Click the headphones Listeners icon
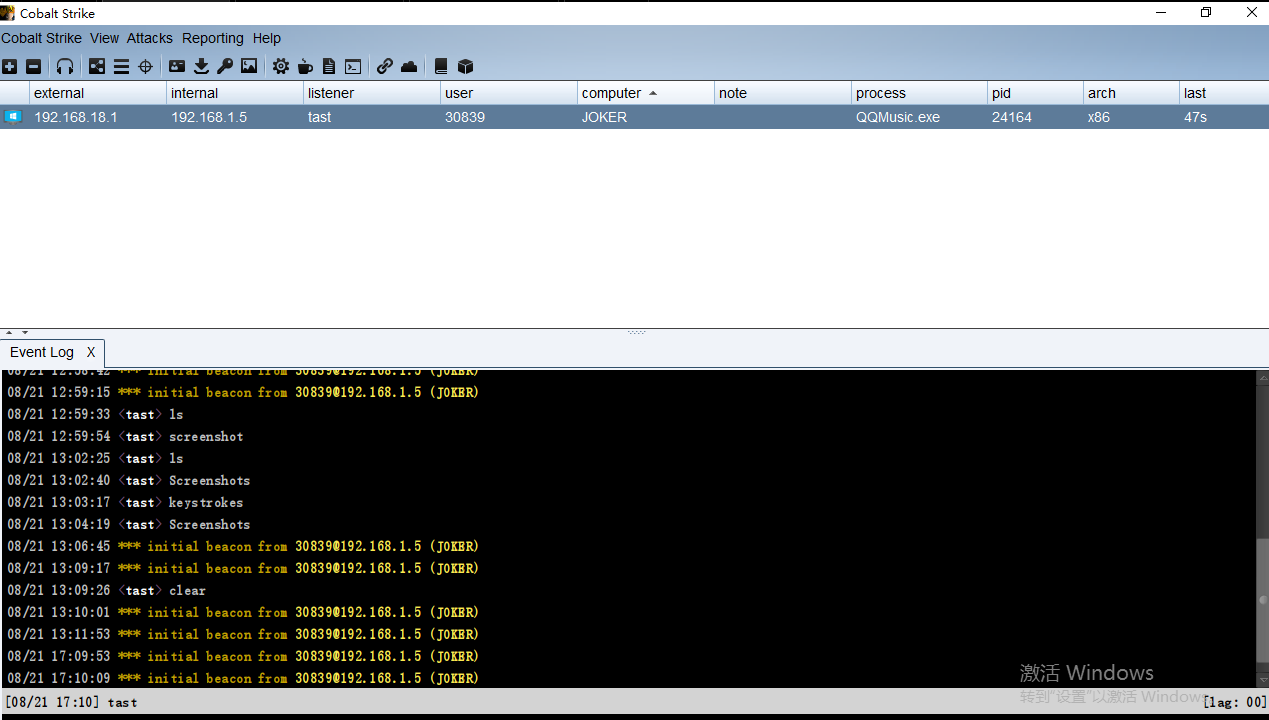Image resolution: width=1269 pixels, height=720 pixels. click(x=65, y=67)
